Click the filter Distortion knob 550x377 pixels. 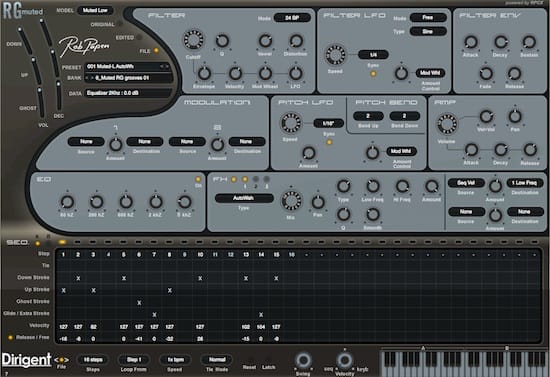(296, 41)
